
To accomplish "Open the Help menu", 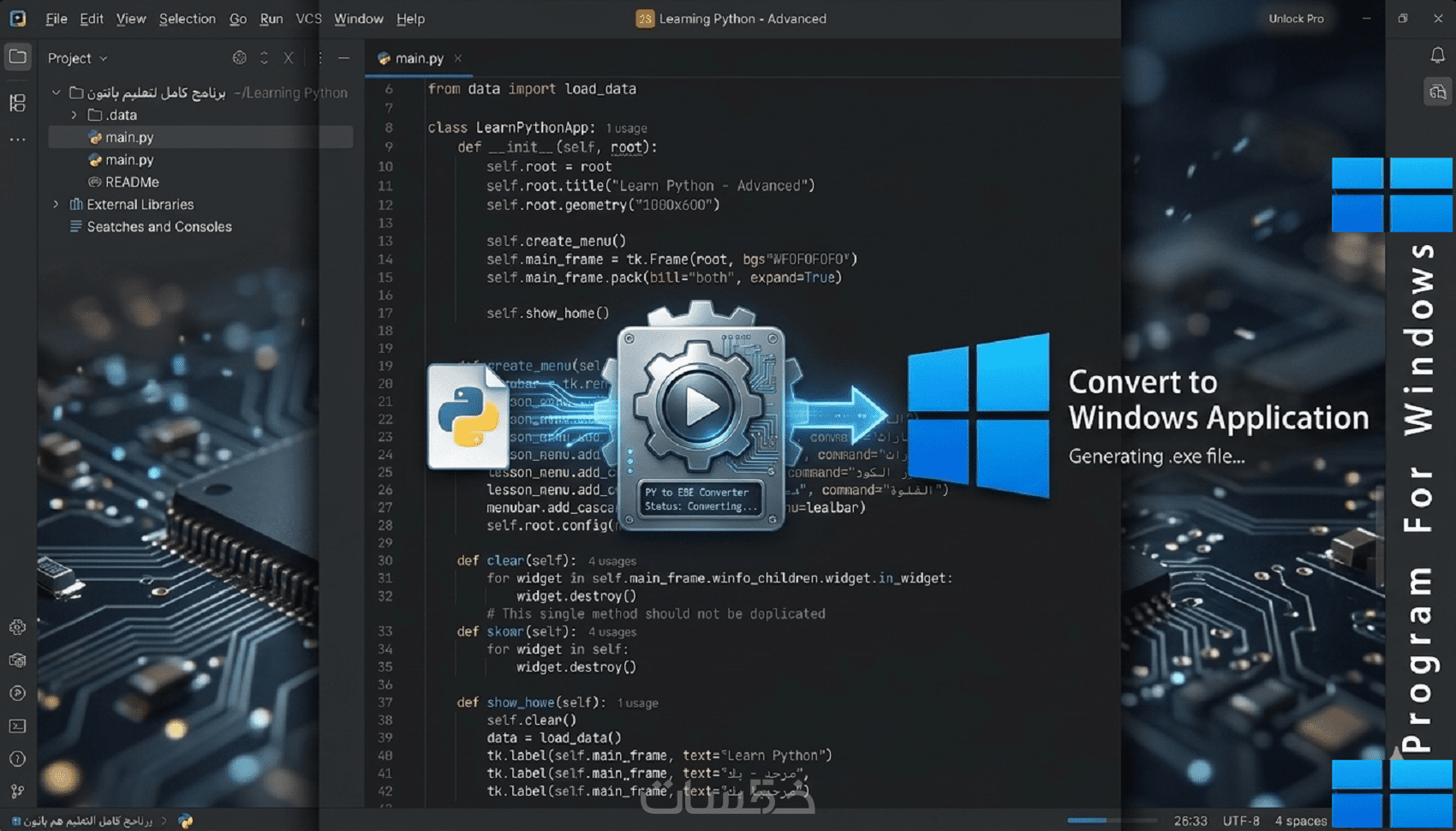I will tap(410, 19).
